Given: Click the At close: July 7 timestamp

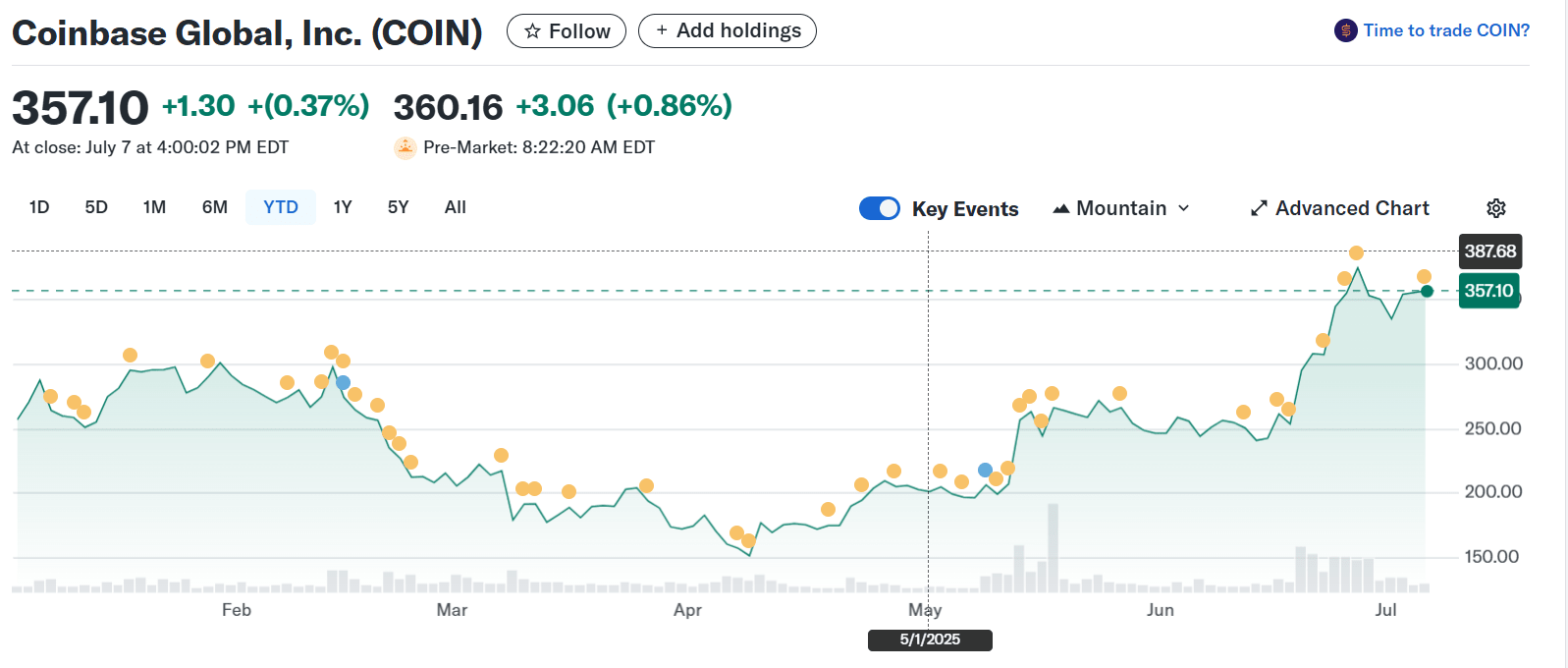Looking at the screenshot, I should click(150, 147).
